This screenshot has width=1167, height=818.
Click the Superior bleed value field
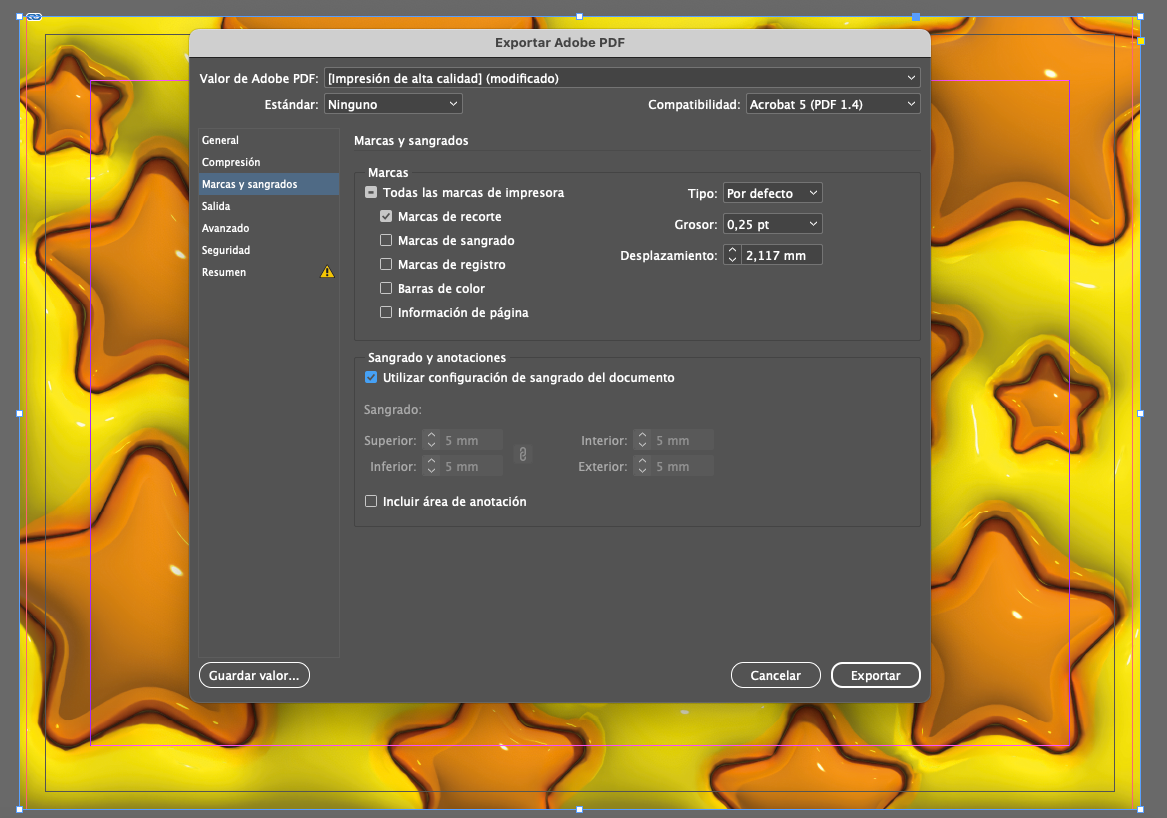pos(471,440)
